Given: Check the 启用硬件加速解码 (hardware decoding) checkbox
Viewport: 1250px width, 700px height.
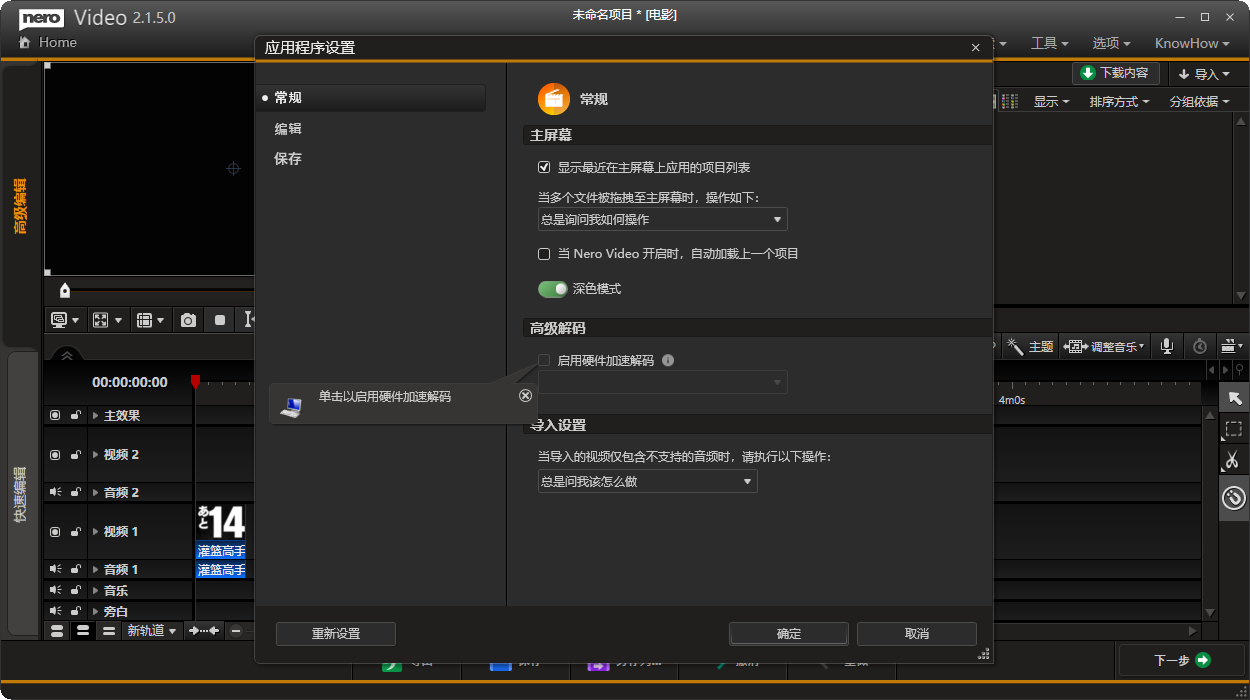Looking at the screenshot, I should pos(544,360).
